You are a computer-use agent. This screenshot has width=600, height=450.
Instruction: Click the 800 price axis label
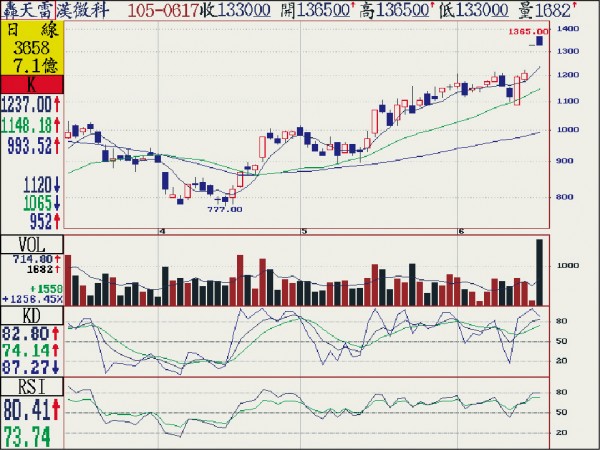[x=564, y=197]
